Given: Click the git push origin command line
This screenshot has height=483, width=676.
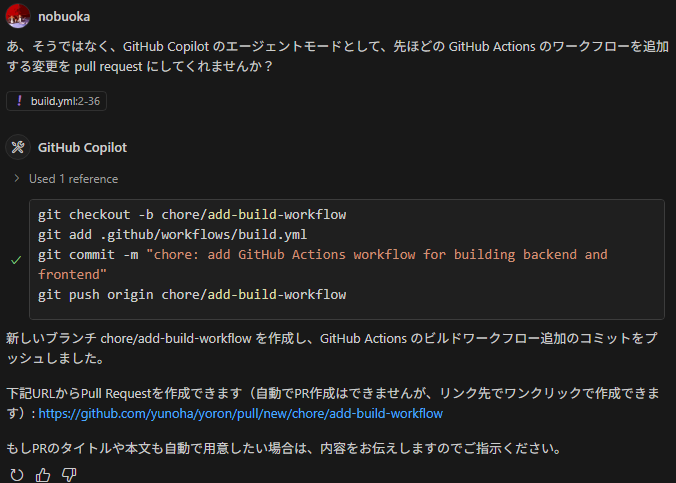Looking at the screenshot, I should coord(192,294).
